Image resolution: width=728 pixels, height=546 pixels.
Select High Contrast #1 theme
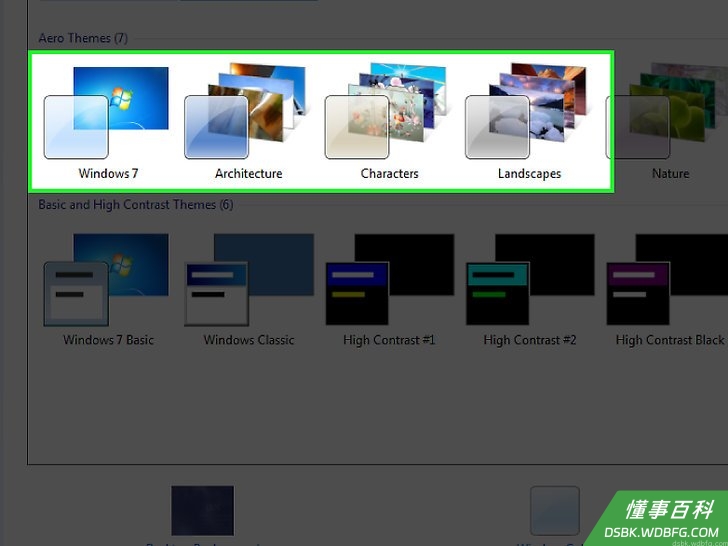389,290
